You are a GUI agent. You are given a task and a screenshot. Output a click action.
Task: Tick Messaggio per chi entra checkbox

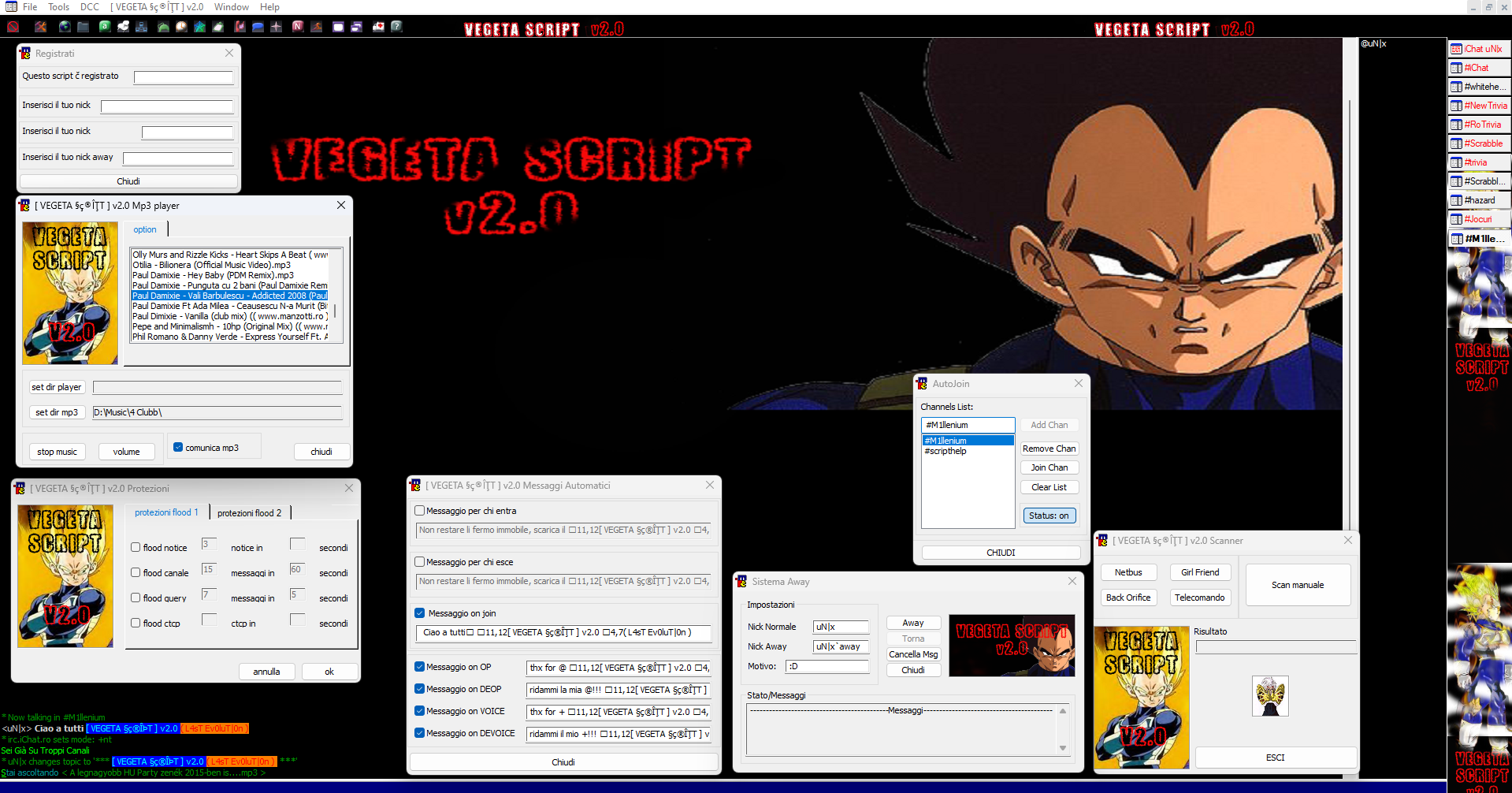pyautogui.click(x=420, y=511)
